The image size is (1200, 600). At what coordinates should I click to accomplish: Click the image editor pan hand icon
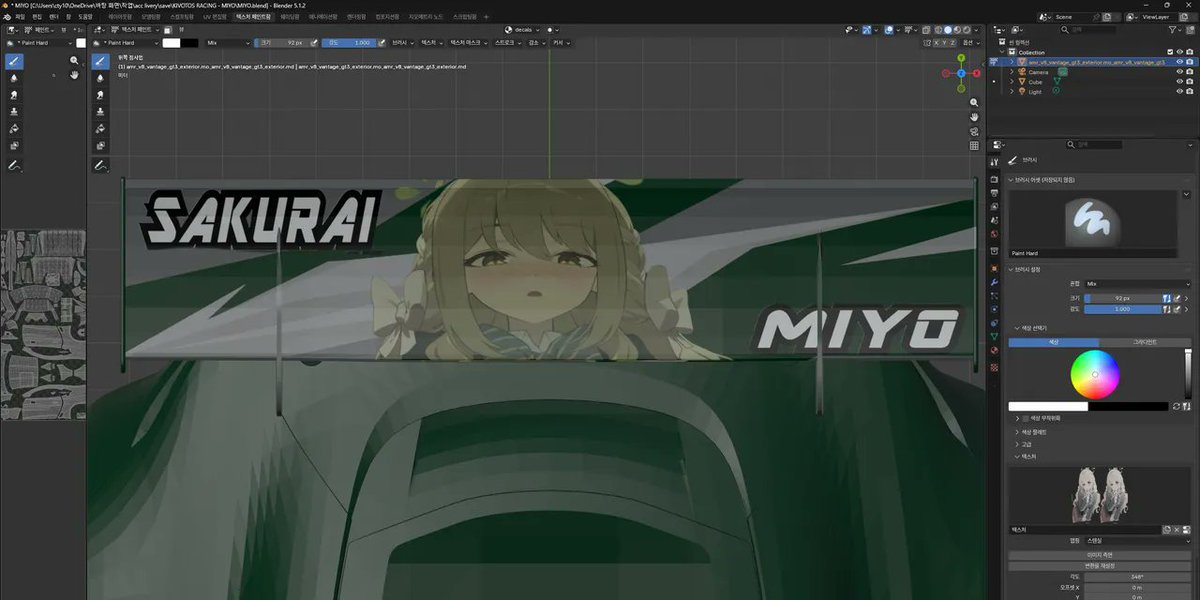click(74, 75)
